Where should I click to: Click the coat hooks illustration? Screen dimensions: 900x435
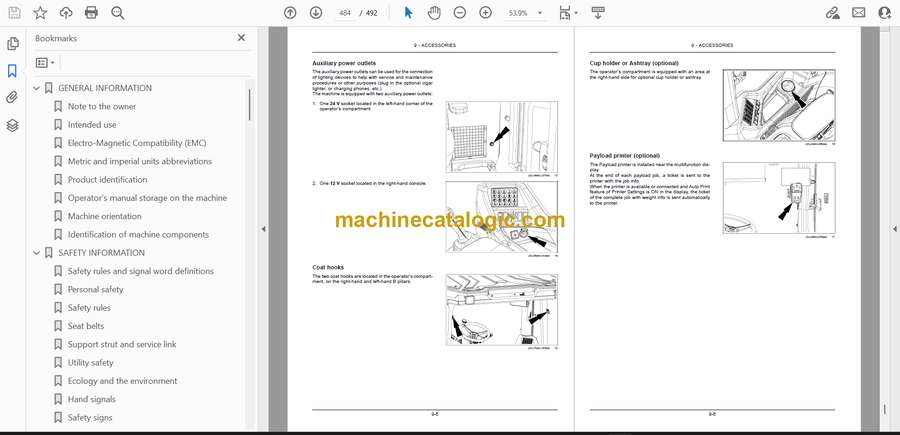point(502,309)
